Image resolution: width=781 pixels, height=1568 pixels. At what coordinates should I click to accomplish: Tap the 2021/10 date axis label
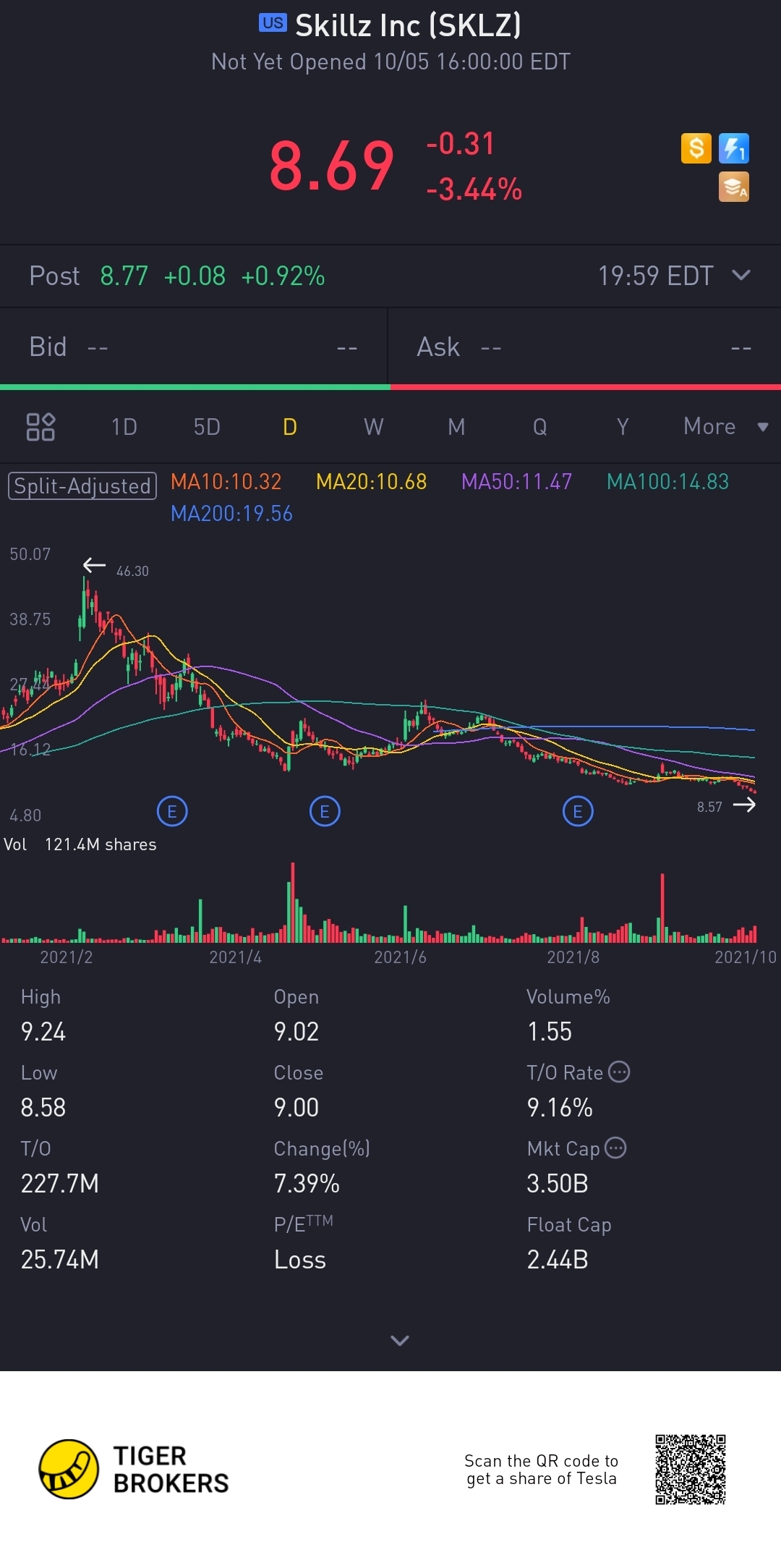746,957
